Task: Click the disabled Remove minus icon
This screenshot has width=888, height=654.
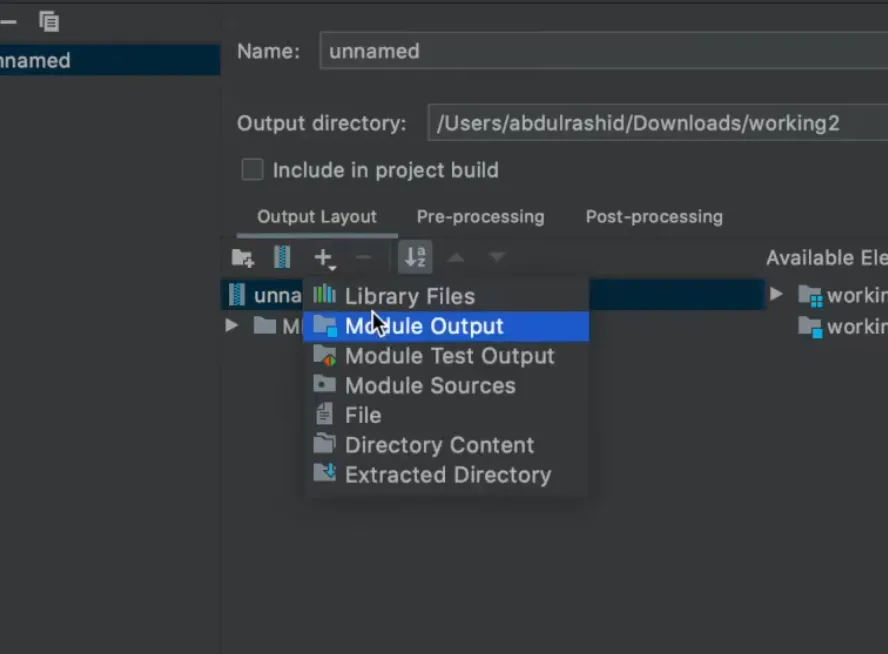Action: click(x=364, y=258)
